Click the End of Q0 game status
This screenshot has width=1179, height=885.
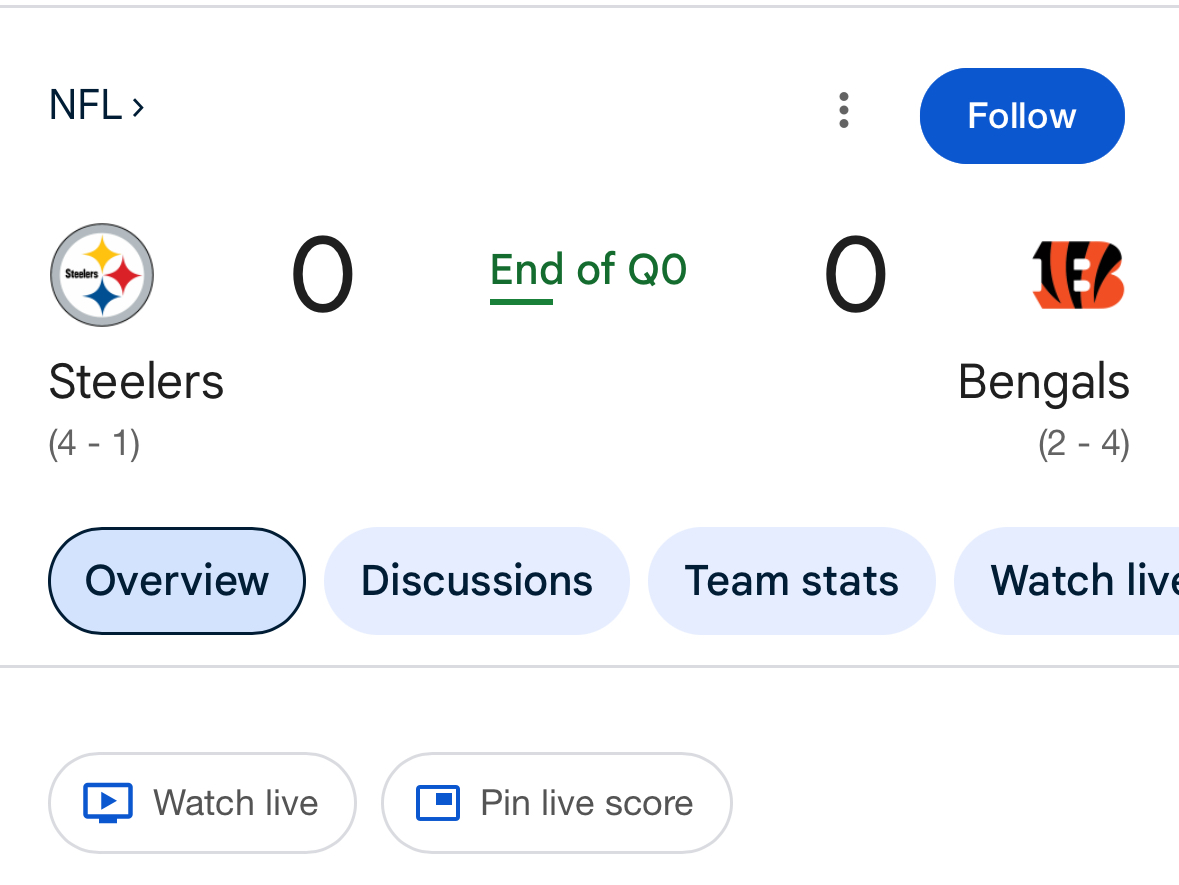click(x=588, y=270)
